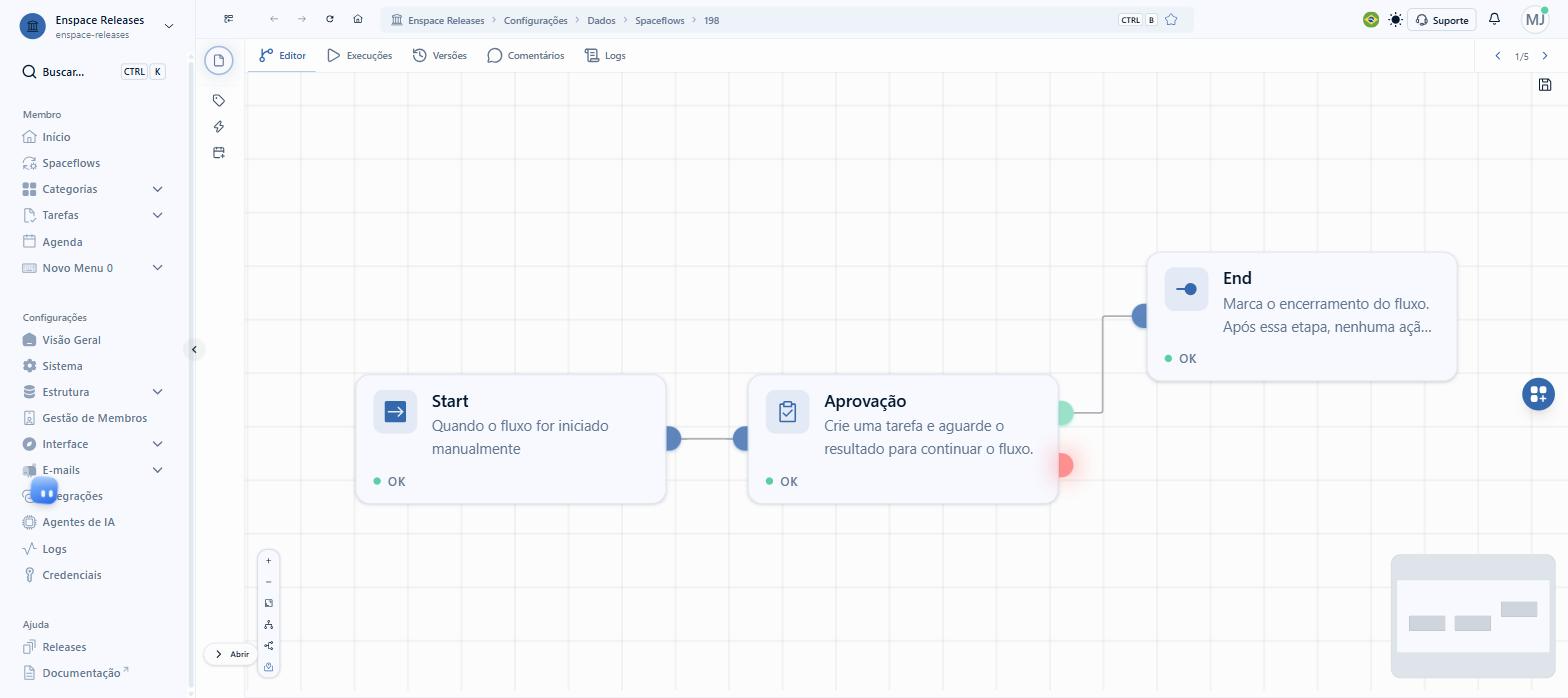The width and height of the screenshot is (1568, 698).
Task: Expand the Interface section chevron
Action: [157, 444]
